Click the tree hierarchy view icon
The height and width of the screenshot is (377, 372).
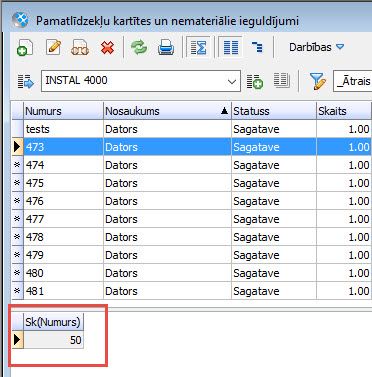point(257,47)
